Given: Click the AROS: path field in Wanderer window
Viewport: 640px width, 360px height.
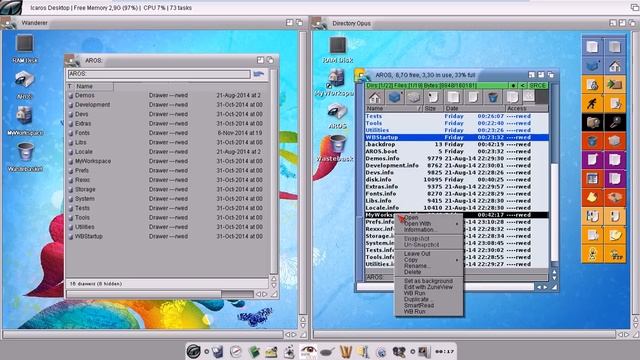Looking at the screenshot, I should click(x=159, y=74).
